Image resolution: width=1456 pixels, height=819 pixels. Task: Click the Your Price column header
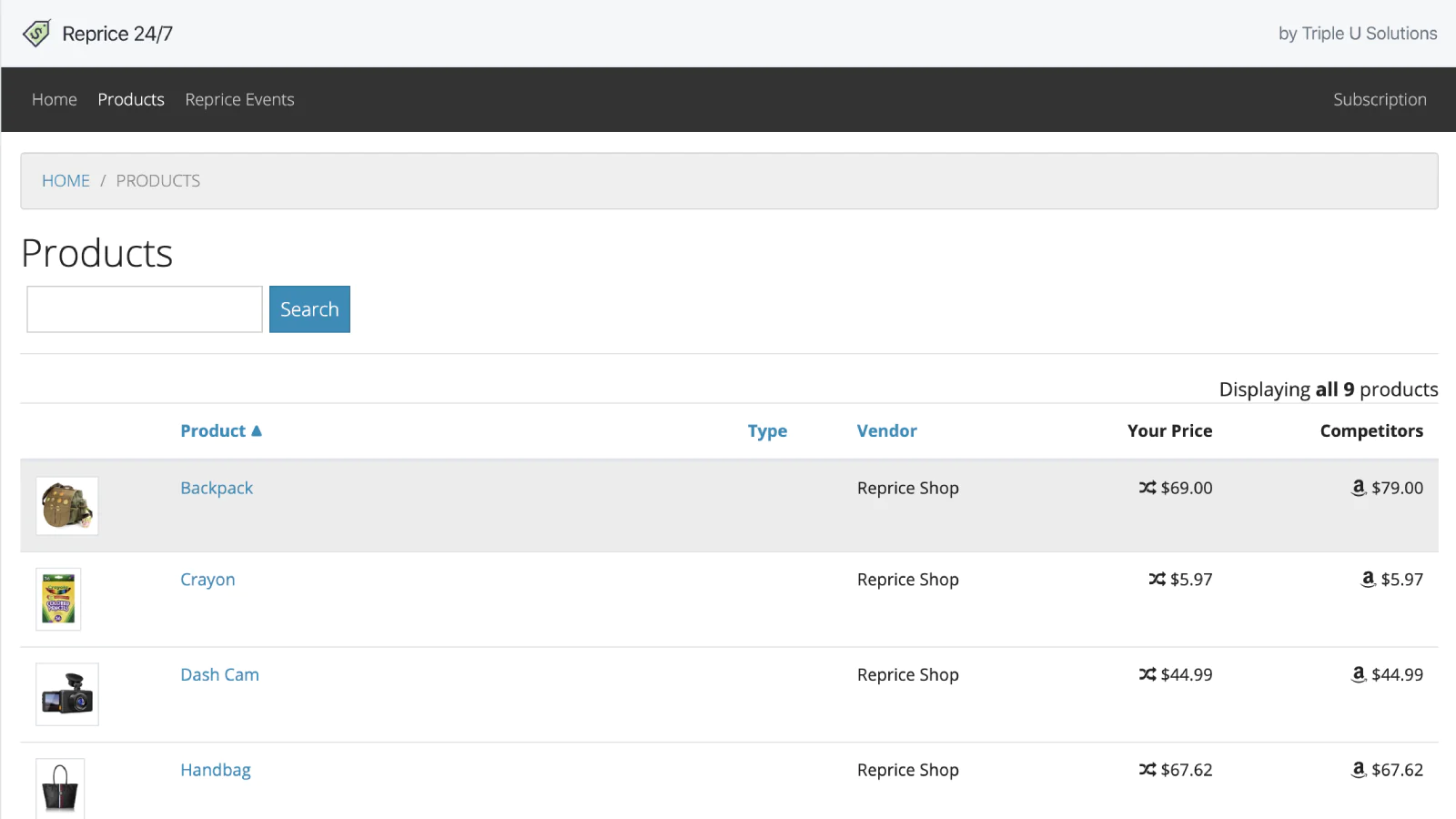1169,430
